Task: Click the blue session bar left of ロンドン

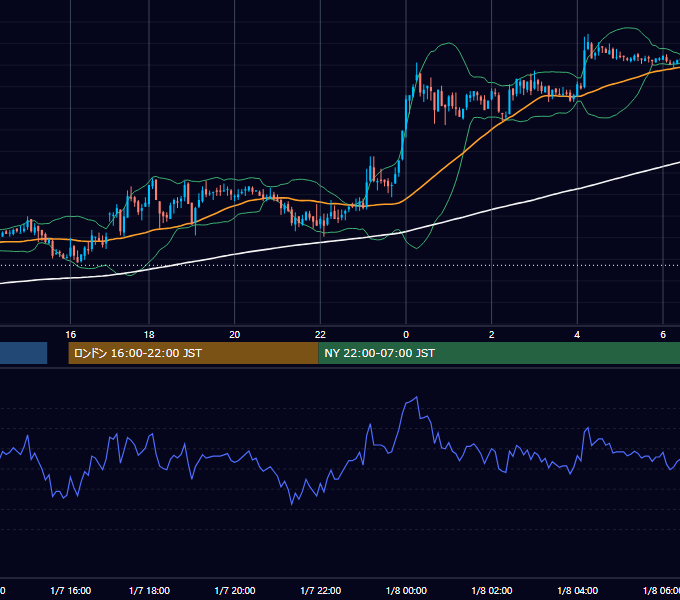Action: point(23,353)
